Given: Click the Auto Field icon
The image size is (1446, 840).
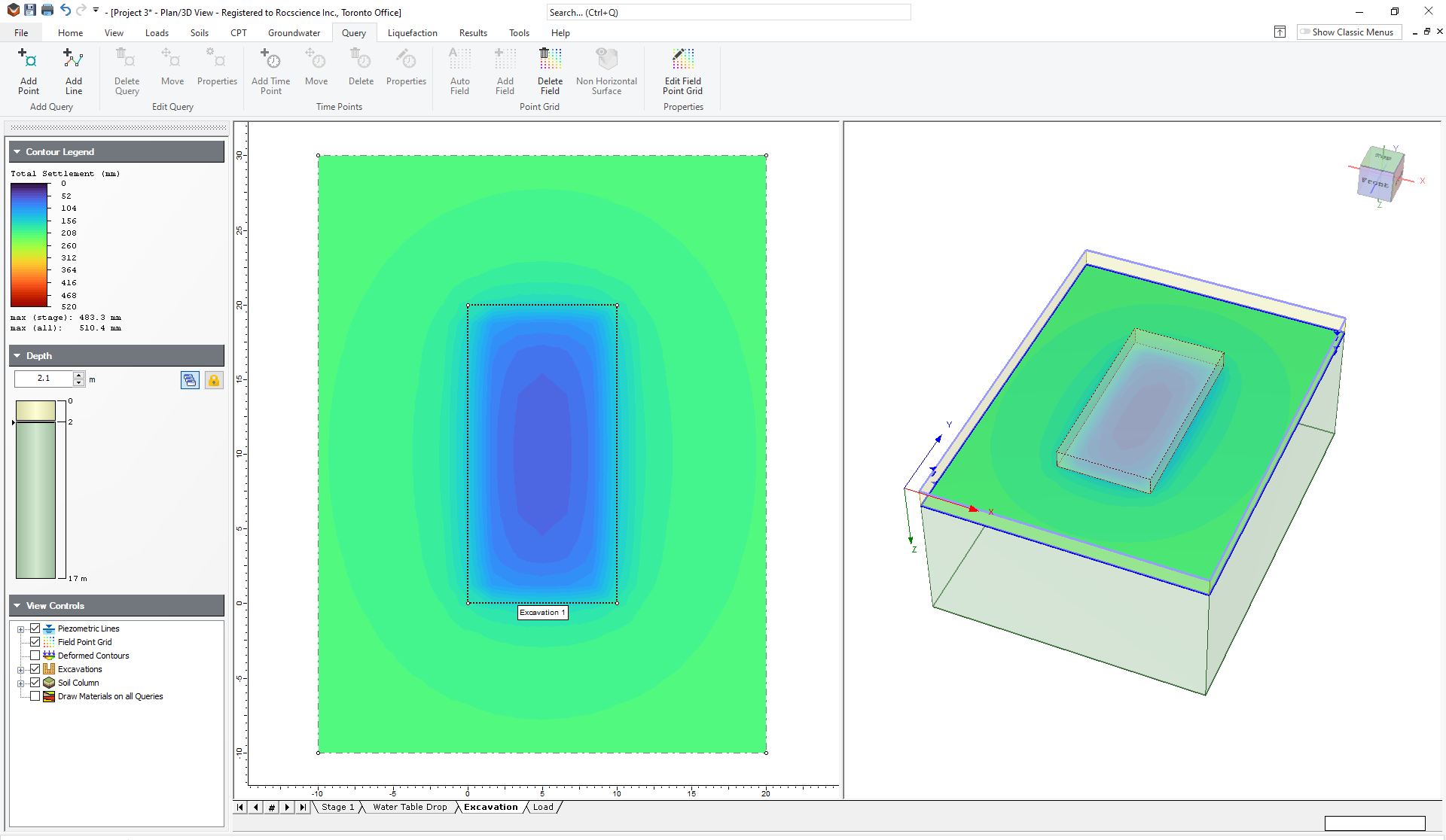Looking at the screenshot, I should (x=460, y=71).
